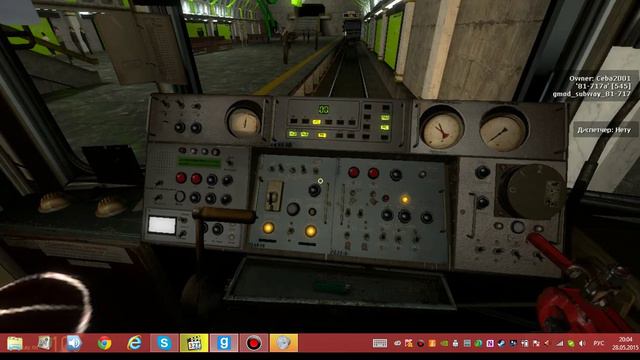
Task: Push the right red button under the green display
Action: 196,178
